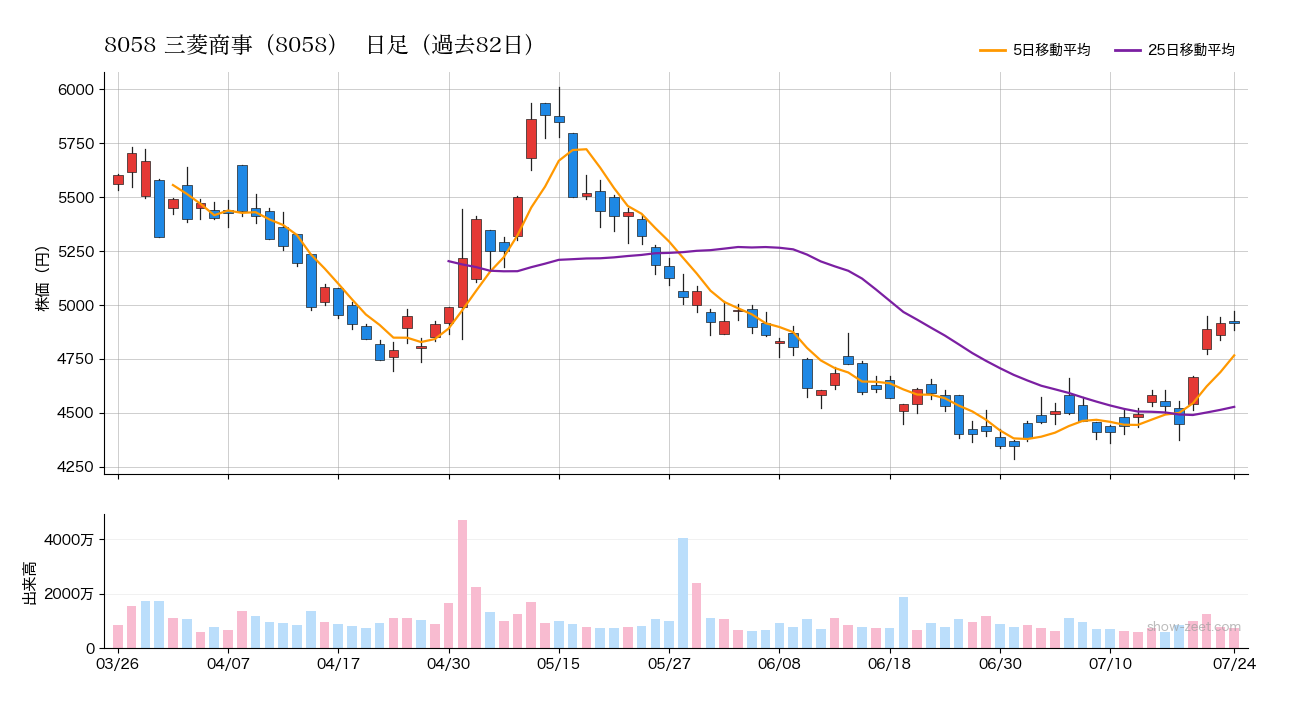
Task: Select the 5500 price tick label
Action: coord(76,198)
